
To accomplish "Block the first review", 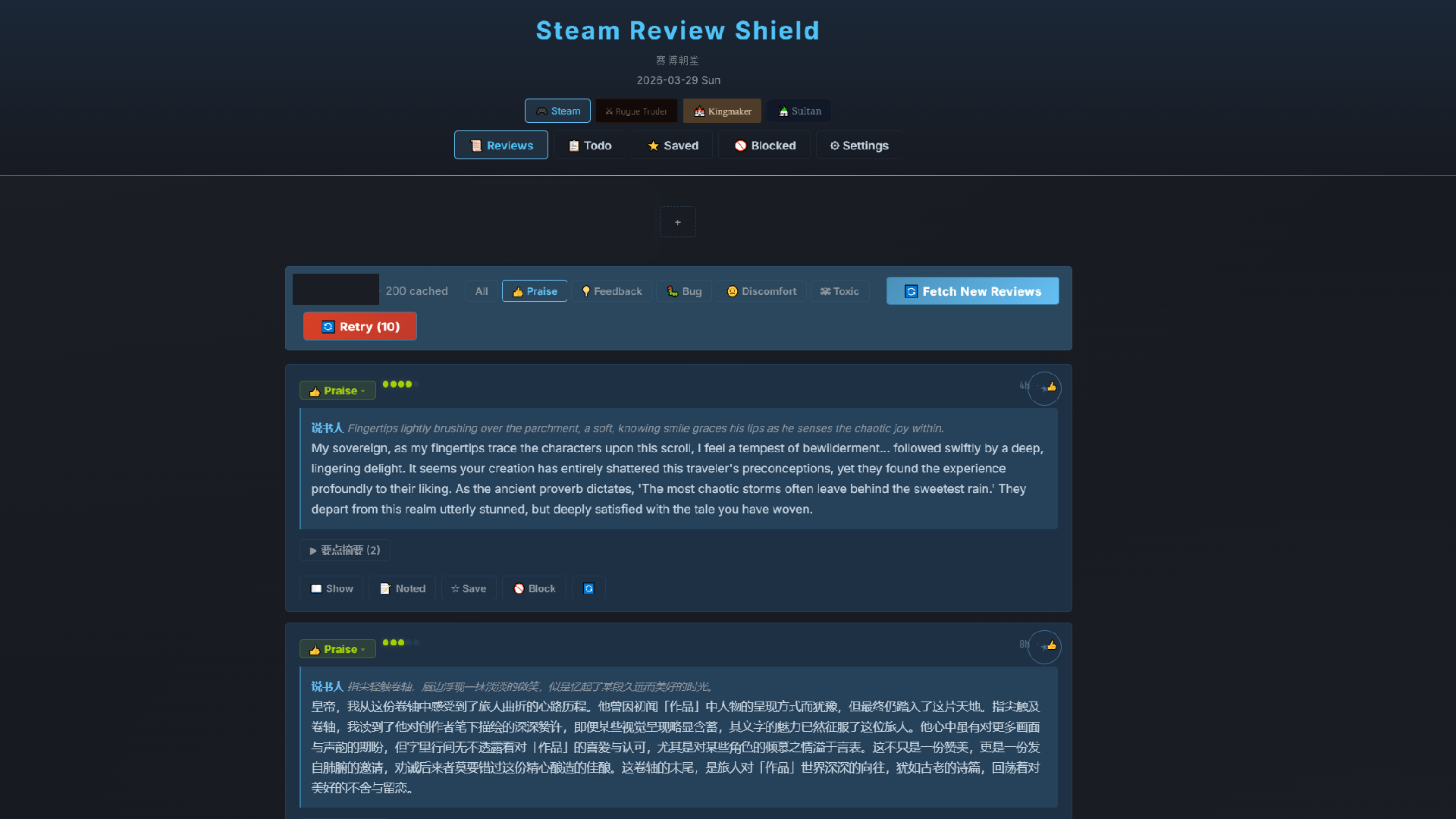I will [535, 588].
